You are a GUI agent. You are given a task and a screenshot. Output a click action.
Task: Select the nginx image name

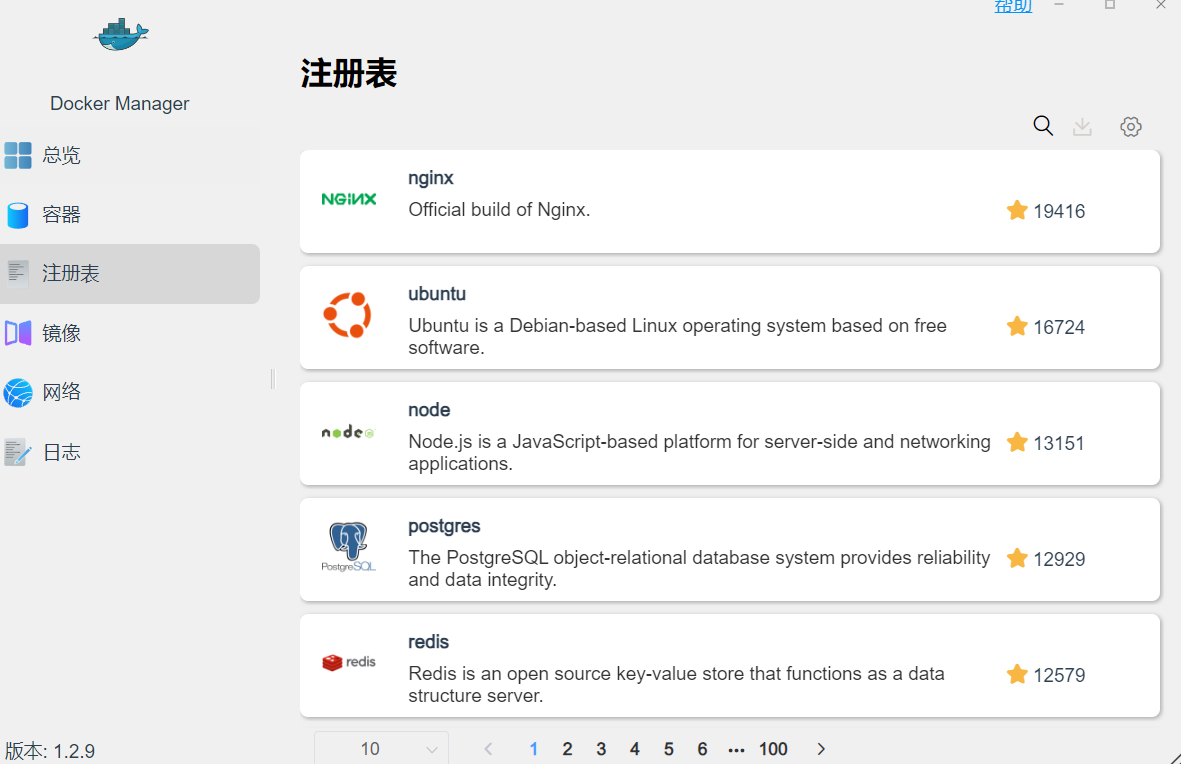(x=431, y=179)
